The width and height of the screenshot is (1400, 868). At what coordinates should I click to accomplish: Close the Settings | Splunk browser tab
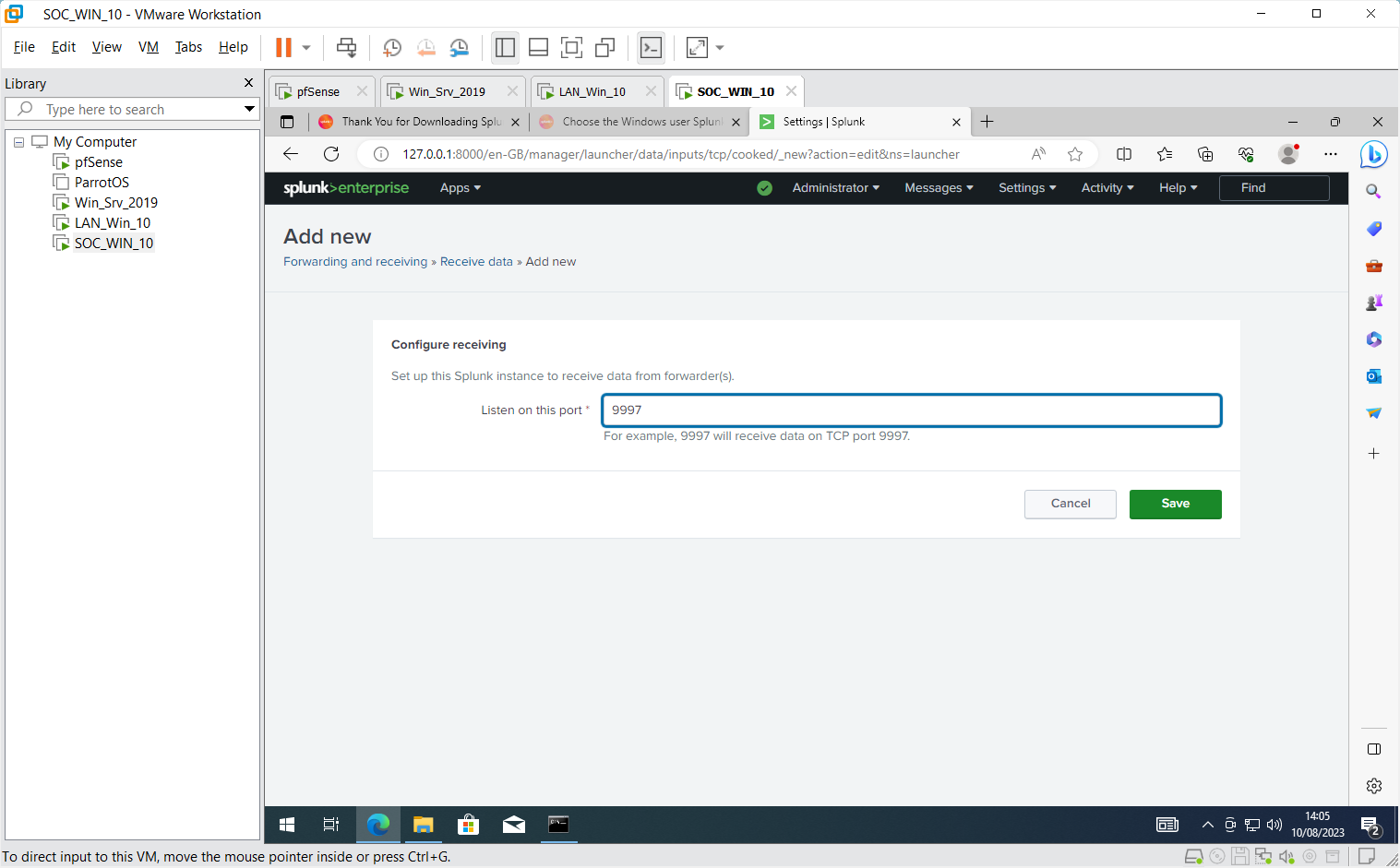(956, 122)
